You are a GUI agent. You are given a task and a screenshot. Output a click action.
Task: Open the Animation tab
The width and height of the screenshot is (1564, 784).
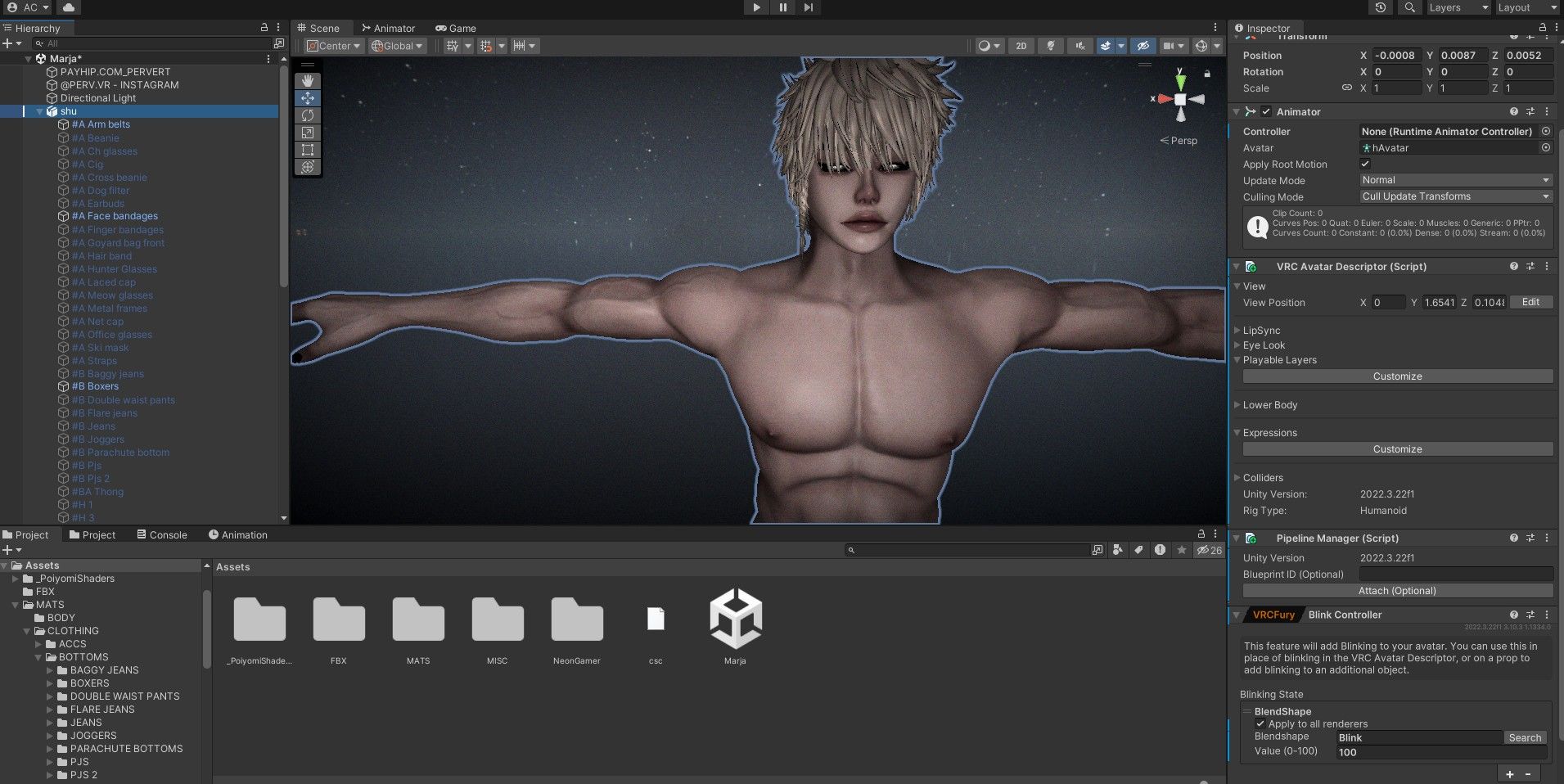pyautogui.click(x=237, y=534)
